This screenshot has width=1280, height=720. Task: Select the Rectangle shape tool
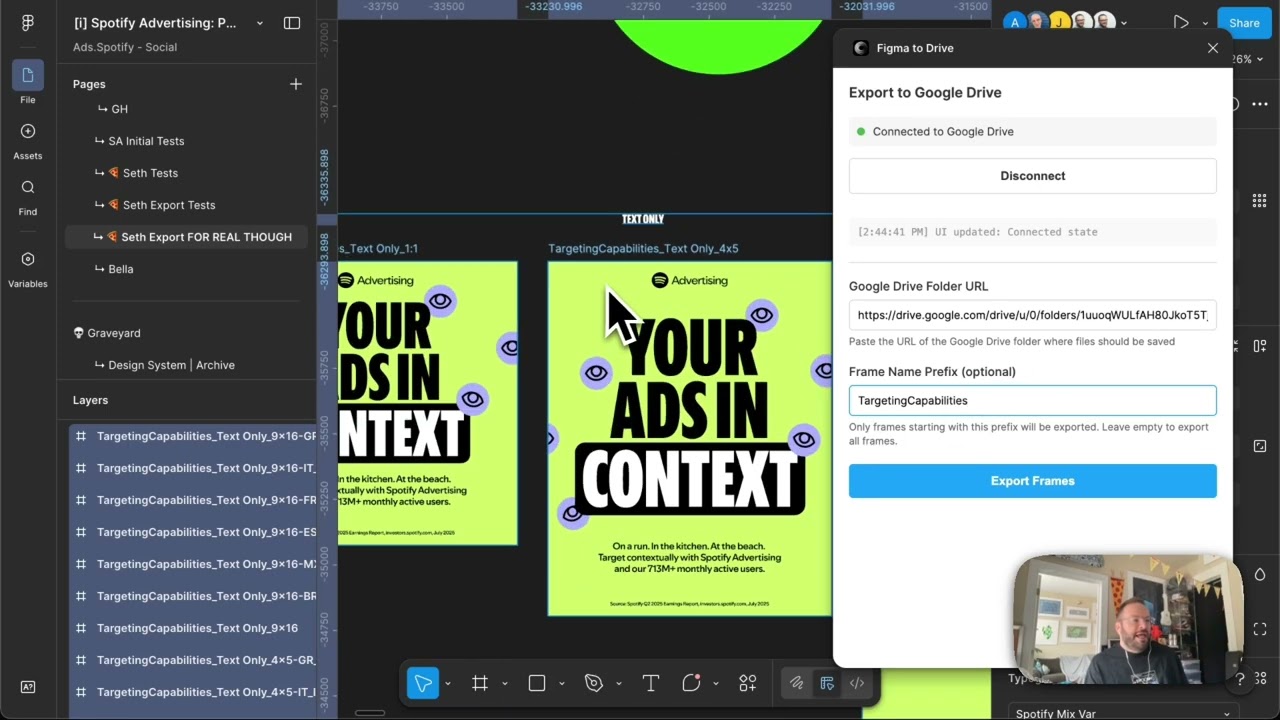pos(537,683)
